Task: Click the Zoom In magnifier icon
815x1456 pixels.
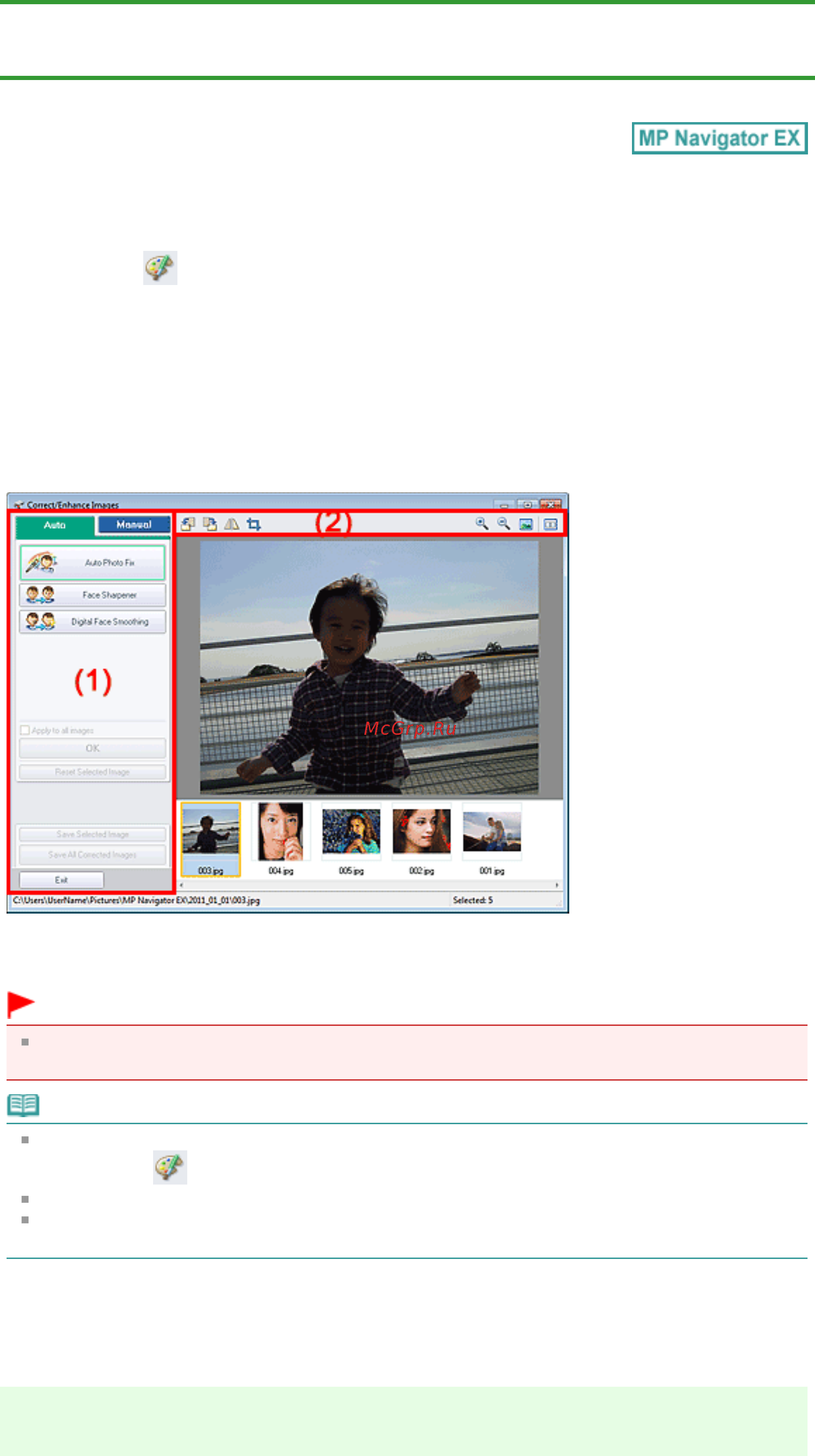Action: point(482,524)
